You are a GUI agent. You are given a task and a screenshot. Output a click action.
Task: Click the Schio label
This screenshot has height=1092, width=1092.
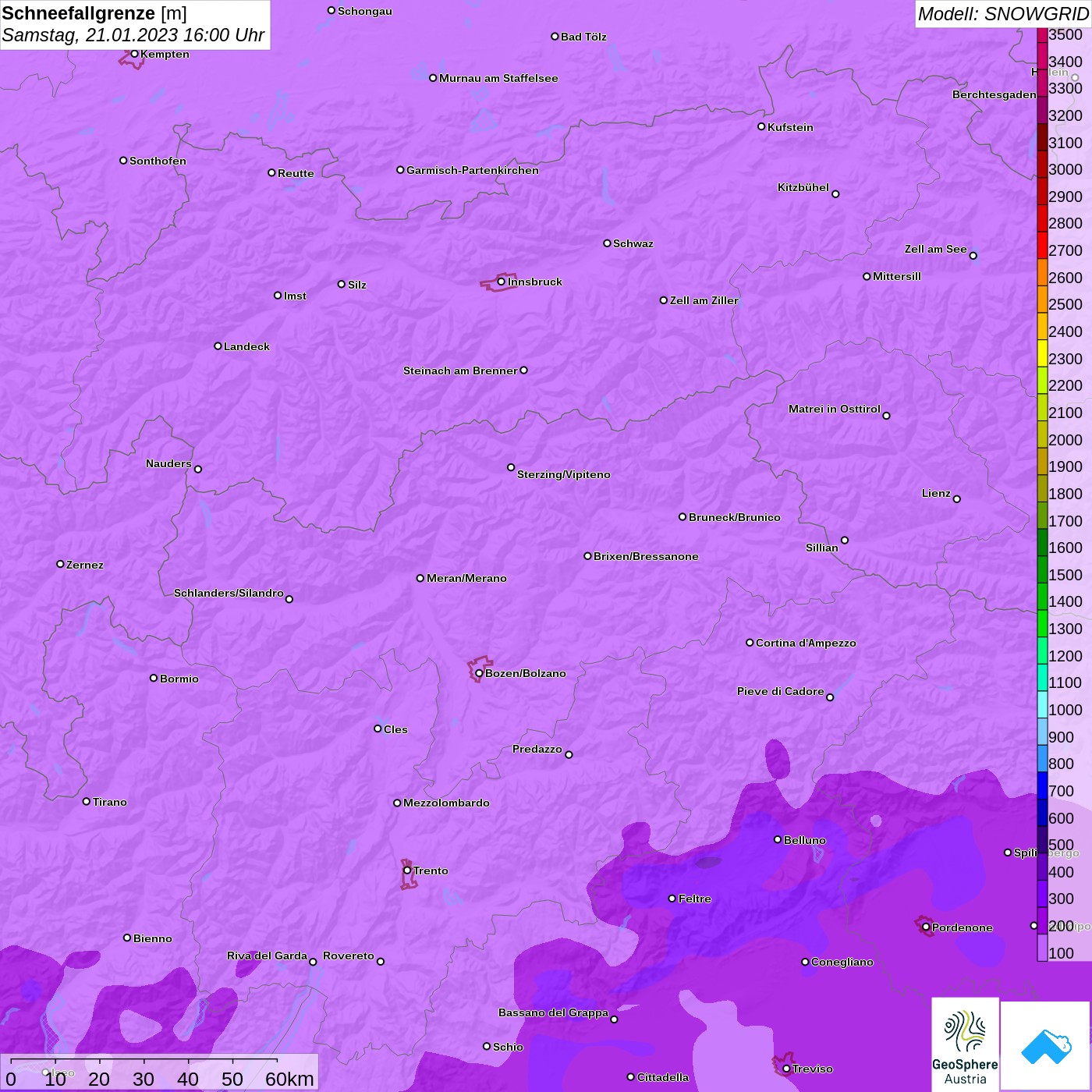point(508,1047)
